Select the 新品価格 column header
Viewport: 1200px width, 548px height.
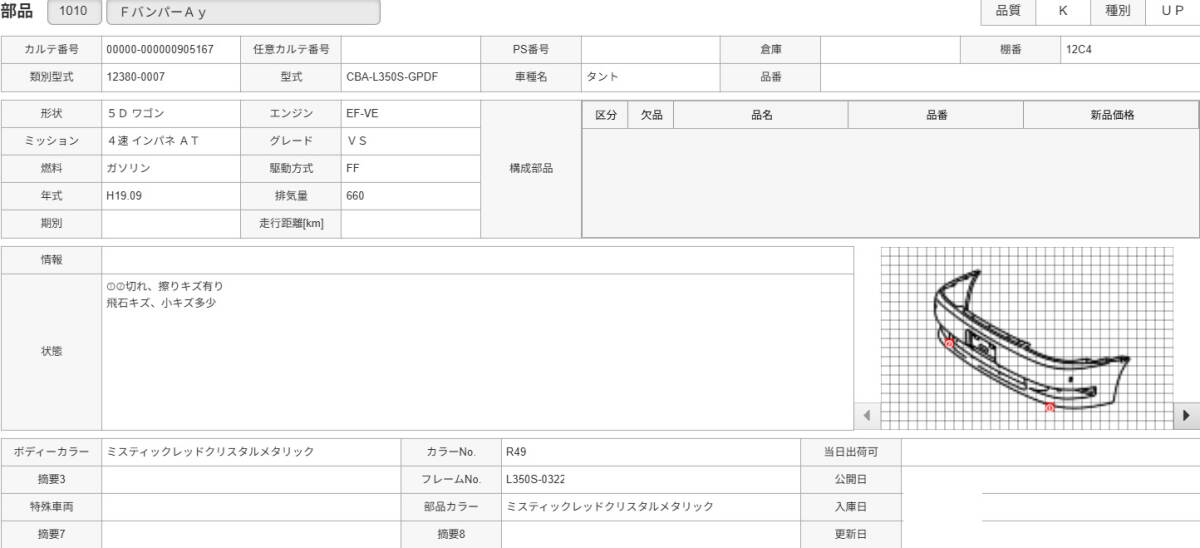pyautogui.click(x=1112, y=116)
